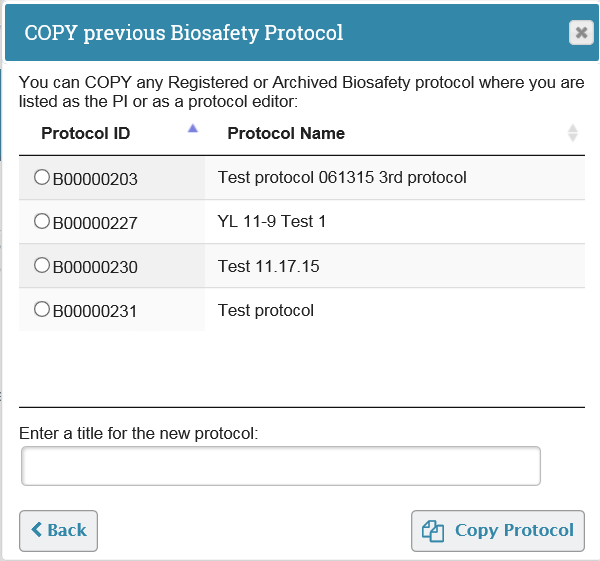Click the Protocol ID column header
This screenshot has height=561, width=600.
86,133
